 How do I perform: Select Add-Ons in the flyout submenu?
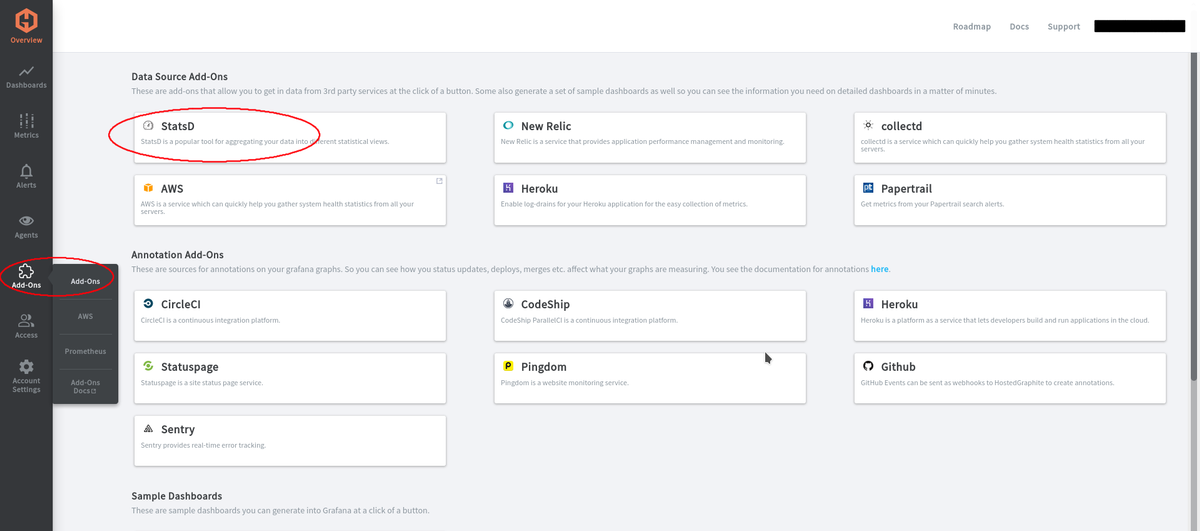click(x=85, y=281)
